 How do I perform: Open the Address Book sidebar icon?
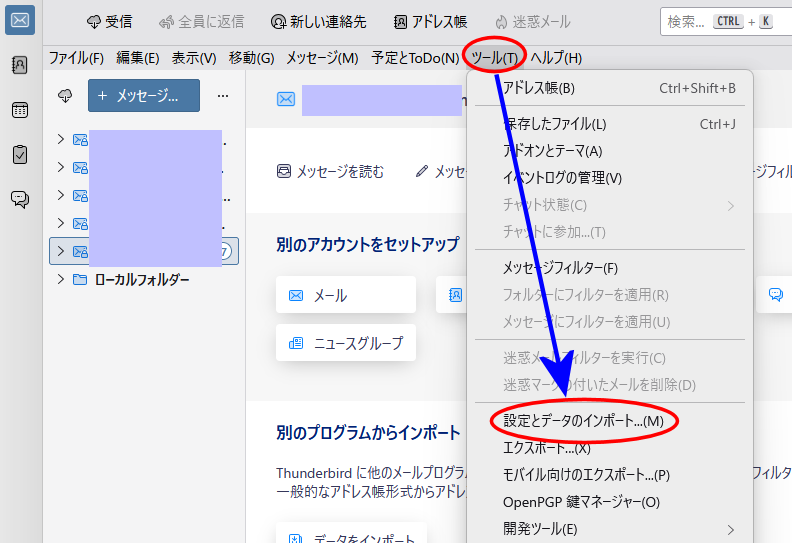click(x=20, y=65)
